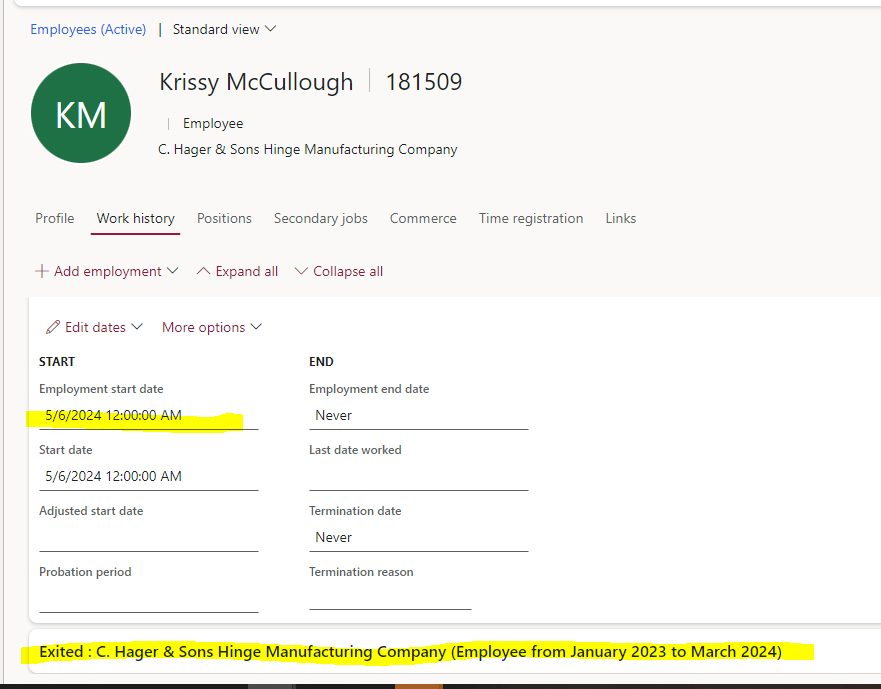This screenshot has height=689, width=881.
Task: Open the Positions tab
Action: tap(224, 218)
